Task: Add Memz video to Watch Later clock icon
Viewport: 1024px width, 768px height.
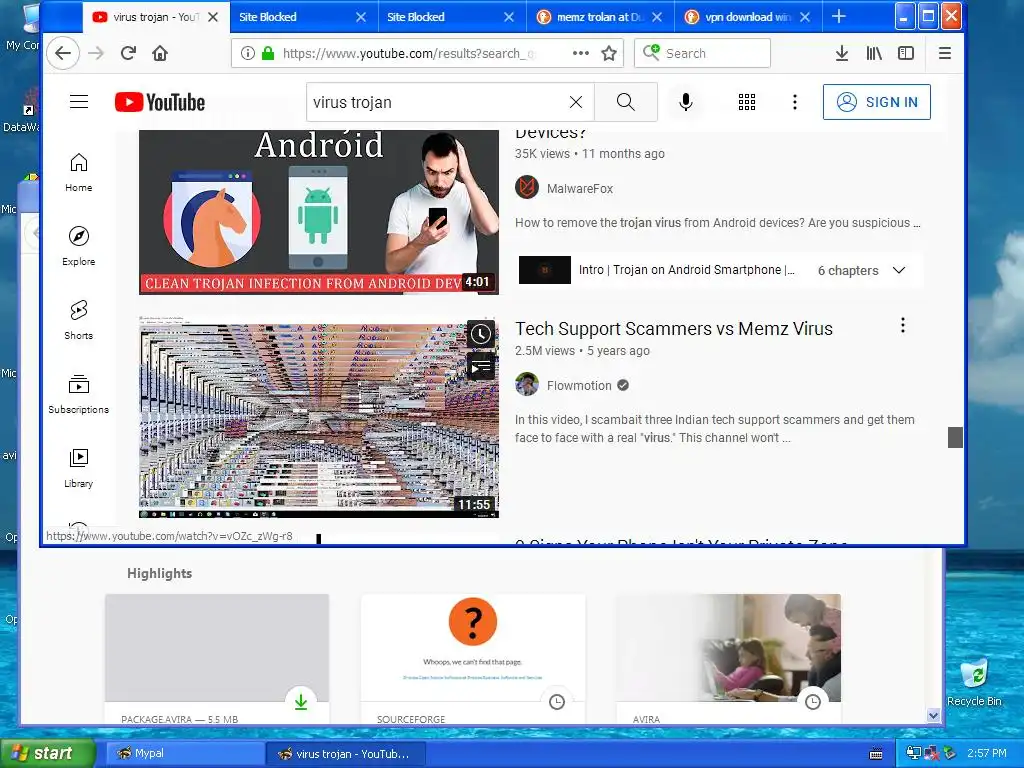Action: [x=481, y=334]
